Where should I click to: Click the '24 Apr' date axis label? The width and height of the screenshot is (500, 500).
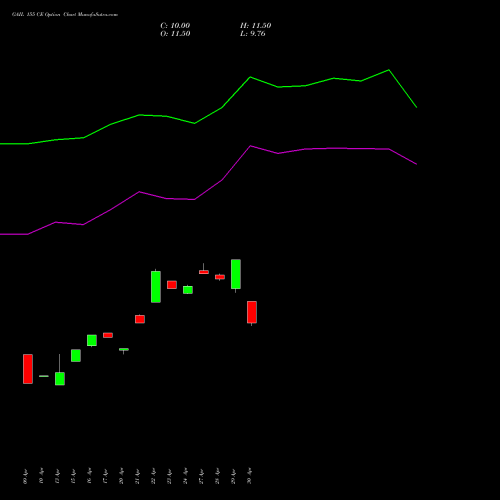pyautogui.click(x=186, y=477)
